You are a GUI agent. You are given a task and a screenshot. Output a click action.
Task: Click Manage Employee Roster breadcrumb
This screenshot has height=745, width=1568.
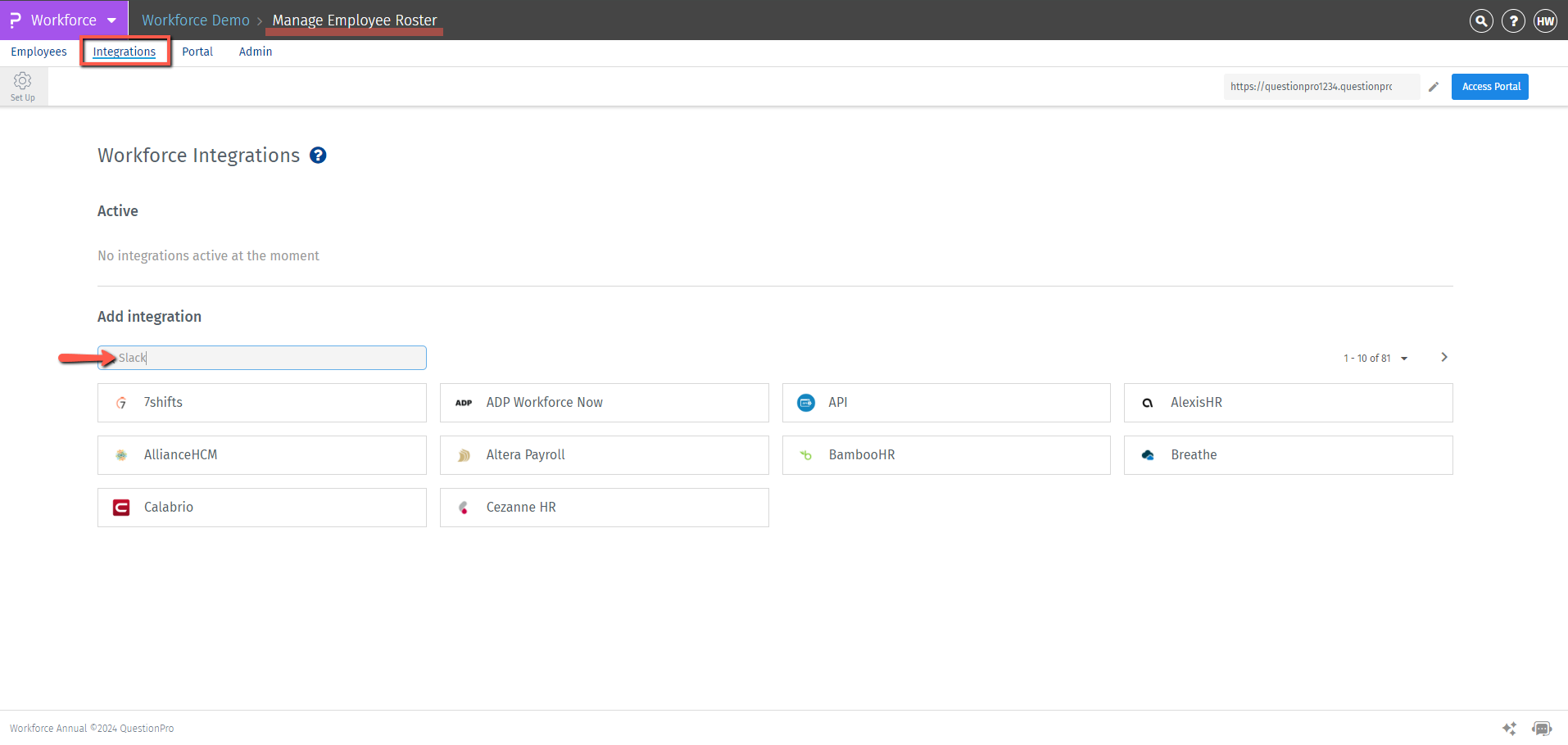point(355,20)
